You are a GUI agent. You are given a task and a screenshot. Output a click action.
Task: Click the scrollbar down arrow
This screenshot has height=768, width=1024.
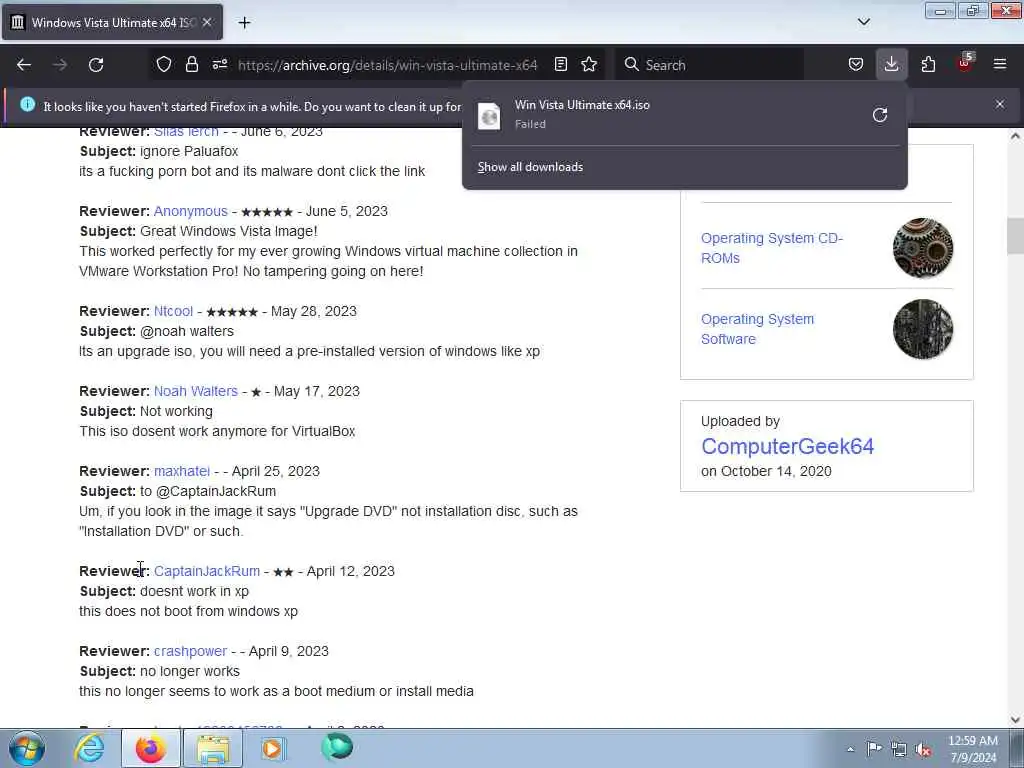tap(1015, 720)
